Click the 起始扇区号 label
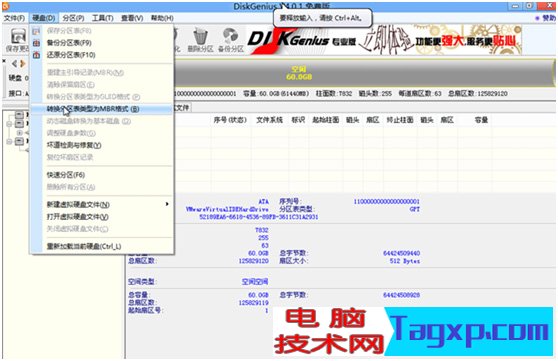The width and height of the screenshot is (558, 361). 146,310
